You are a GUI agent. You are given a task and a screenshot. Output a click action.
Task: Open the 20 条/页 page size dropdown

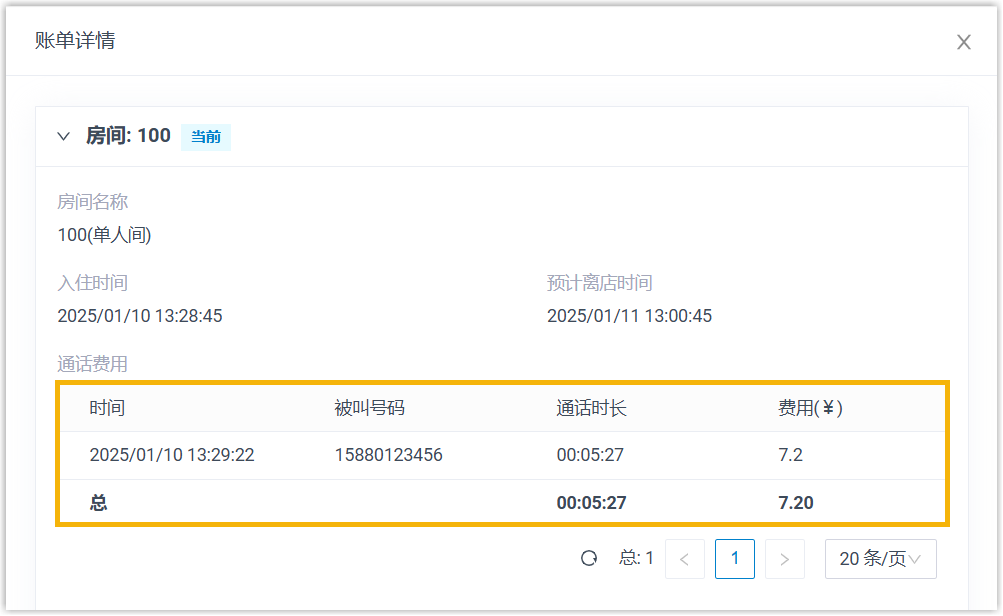tap(880, 559)
